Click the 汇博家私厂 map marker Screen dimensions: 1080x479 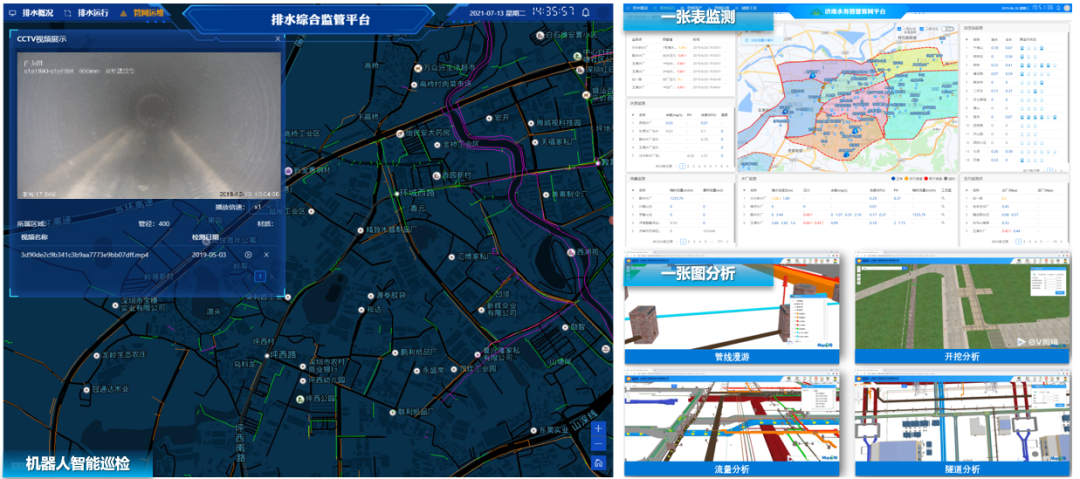[x=452, y=256]
